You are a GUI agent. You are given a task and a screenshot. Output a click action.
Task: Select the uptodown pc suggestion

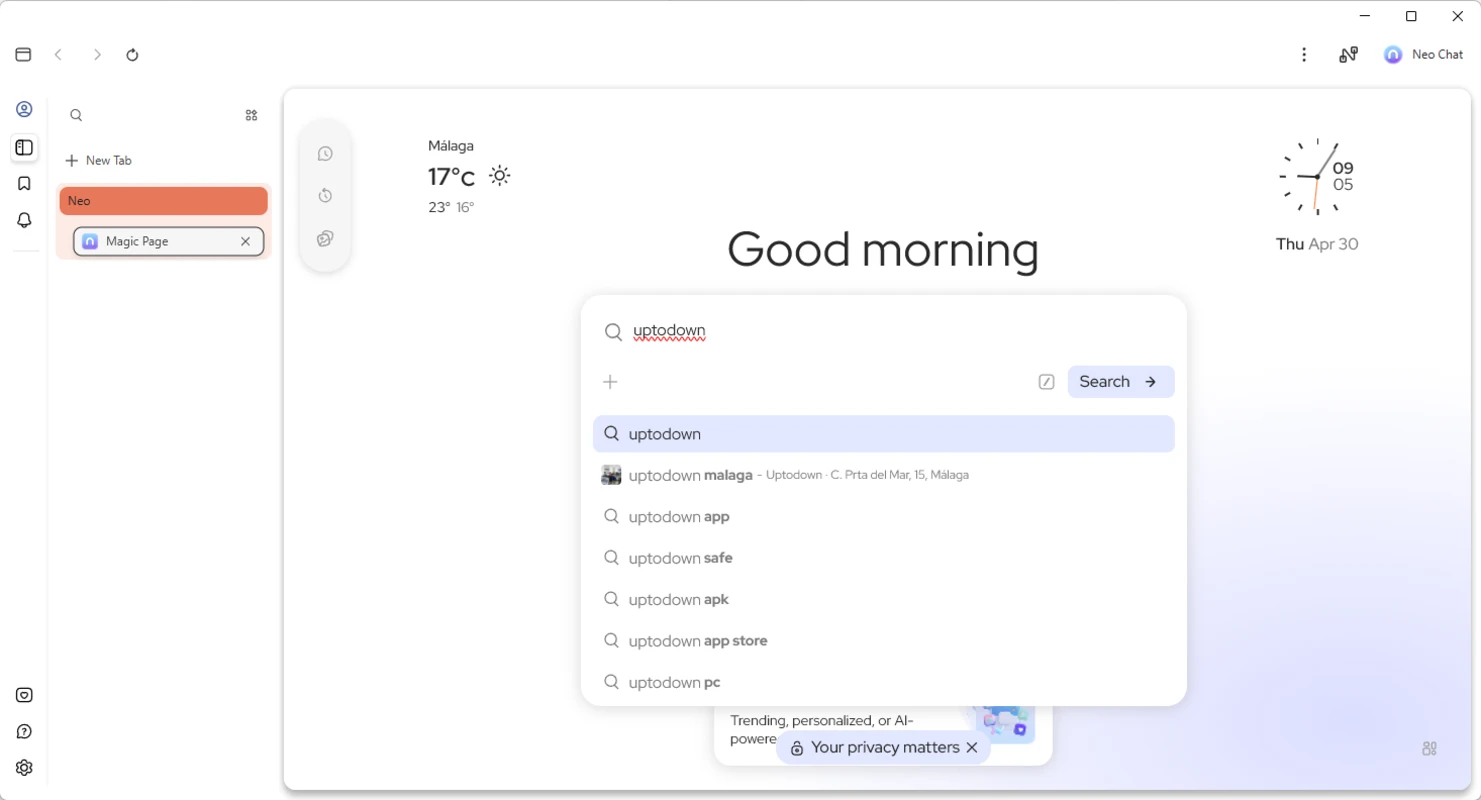[x=884, y=683]
